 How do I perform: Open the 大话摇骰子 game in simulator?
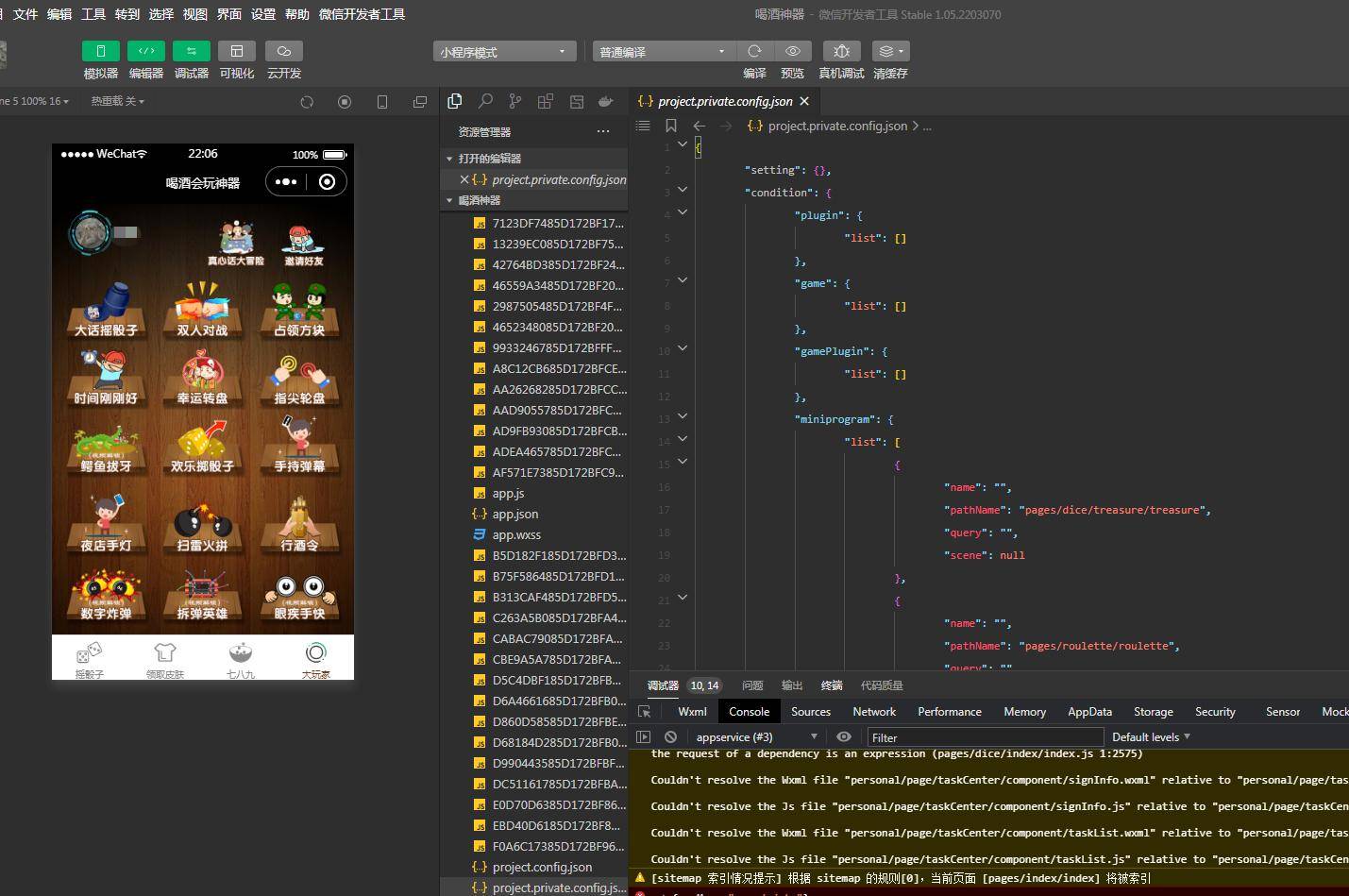(106, 310)
